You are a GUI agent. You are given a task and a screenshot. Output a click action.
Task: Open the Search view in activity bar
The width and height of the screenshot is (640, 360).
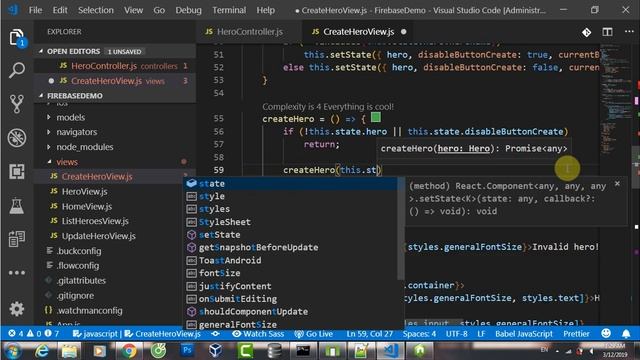(x=16, y=70)
